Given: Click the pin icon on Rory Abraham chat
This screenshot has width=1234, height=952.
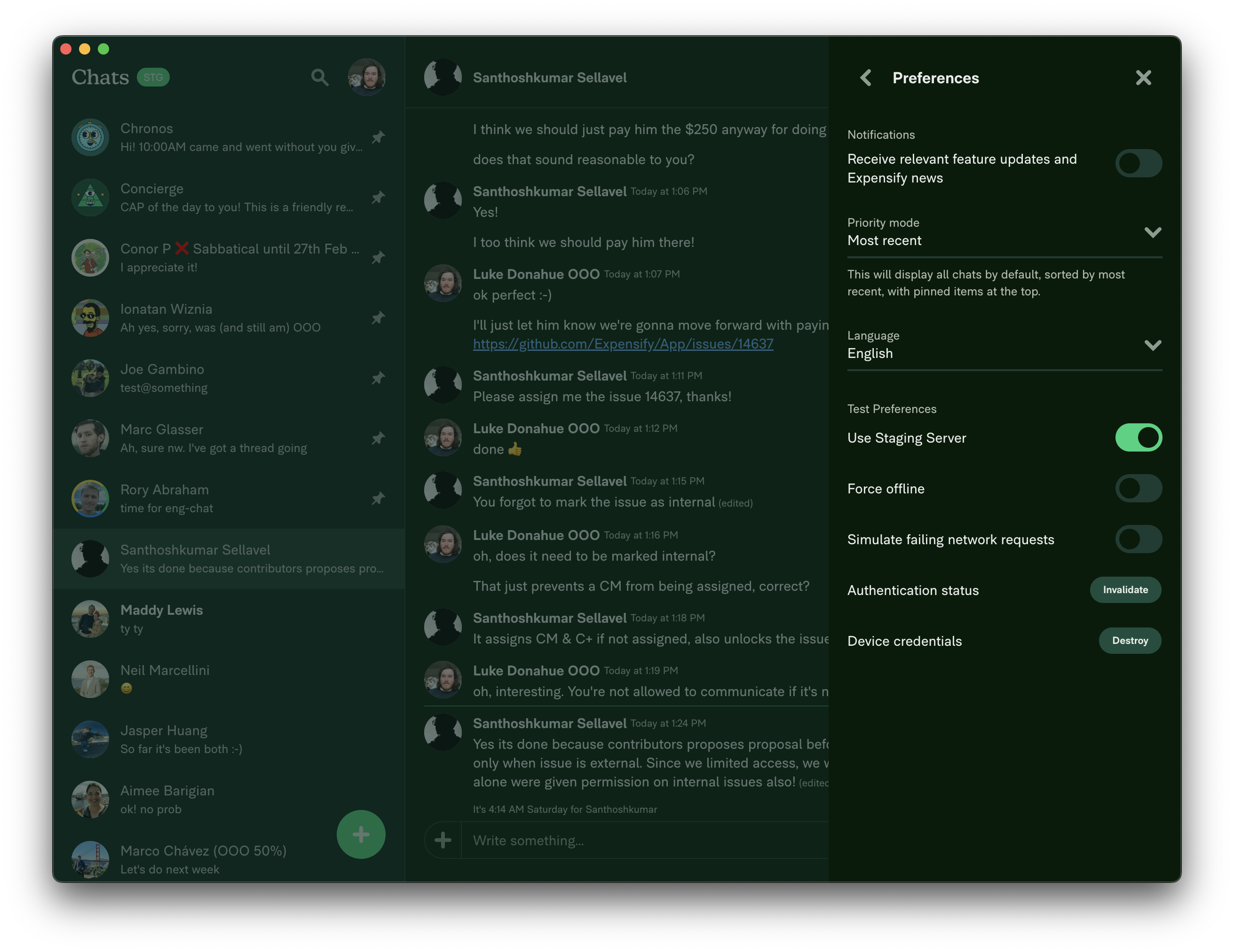Looking at the screenshot, I should click(x=378, y=498).
